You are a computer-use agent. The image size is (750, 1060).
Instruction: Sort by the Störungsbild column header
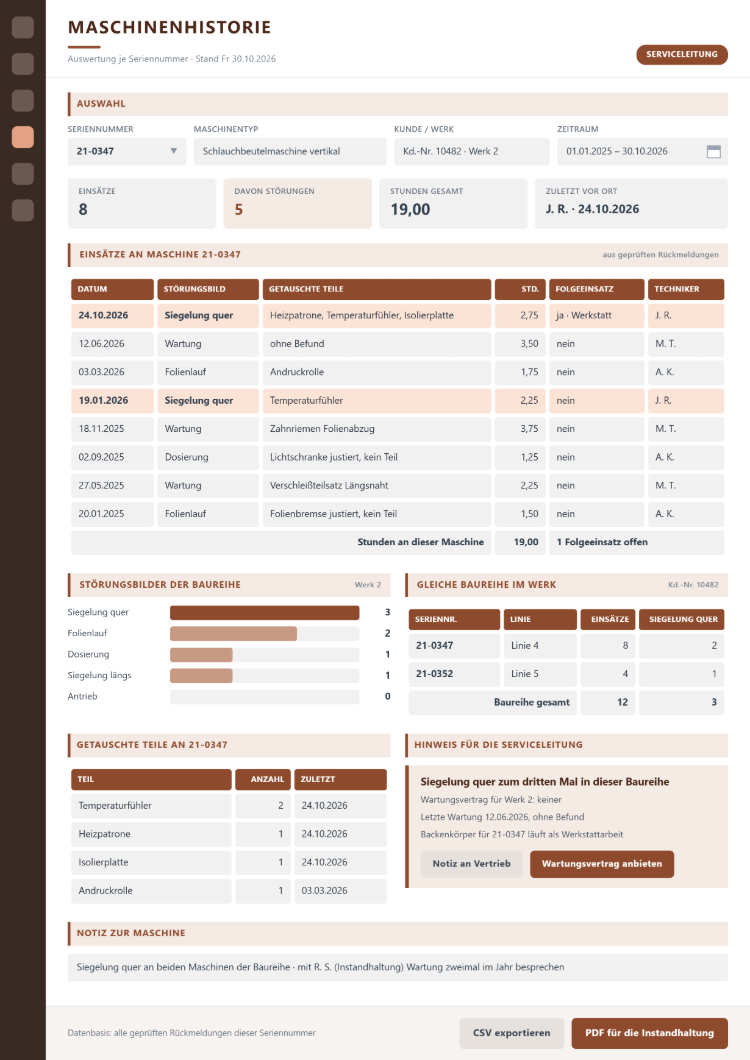point(208,289)
